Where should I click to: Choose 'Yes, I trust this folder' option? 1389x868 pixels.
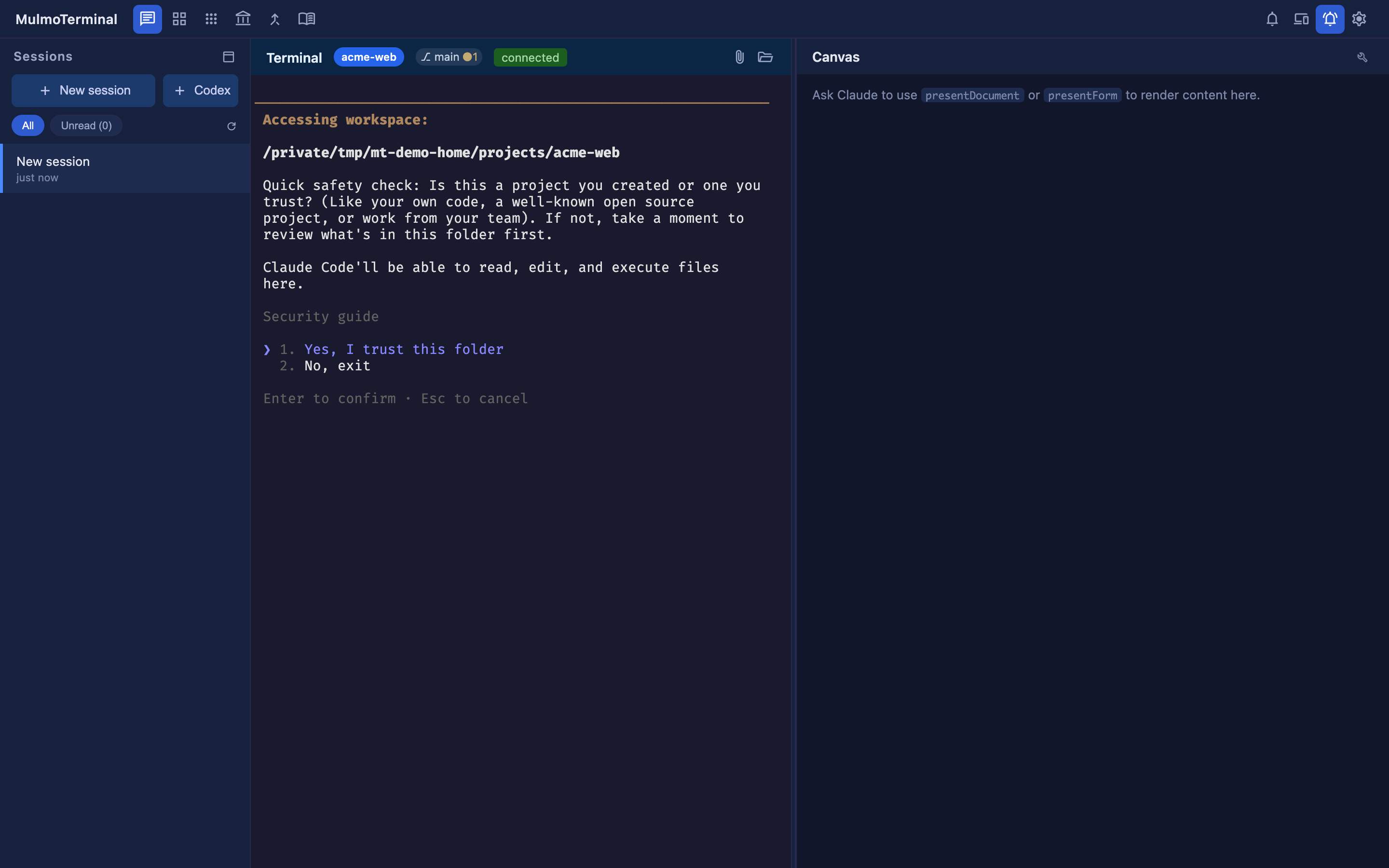(404, 349)
